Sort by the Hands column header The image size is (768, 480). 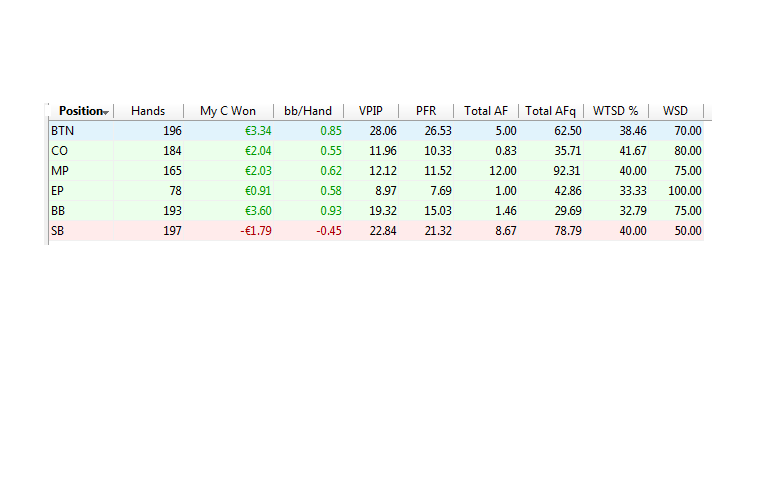point(148,111)
